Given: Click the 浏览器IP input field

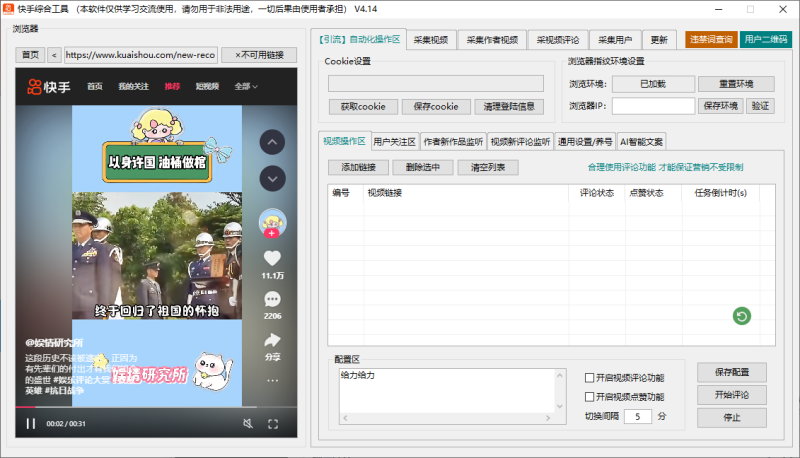Looking at the screenshot, I should click(653, 105).
